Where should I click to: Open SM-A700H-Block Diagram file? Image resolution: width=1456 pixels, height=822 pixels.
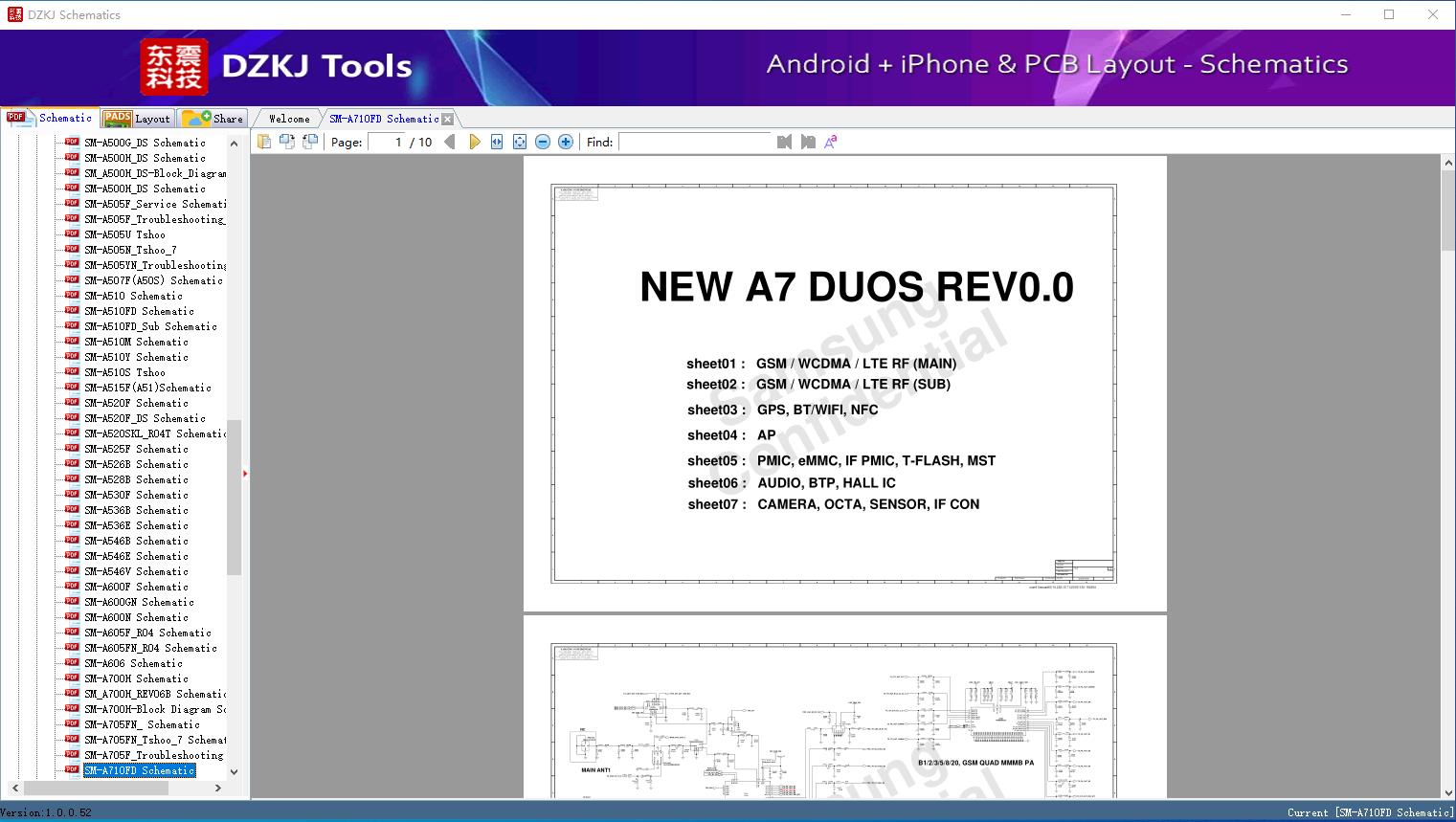[155, 709]
